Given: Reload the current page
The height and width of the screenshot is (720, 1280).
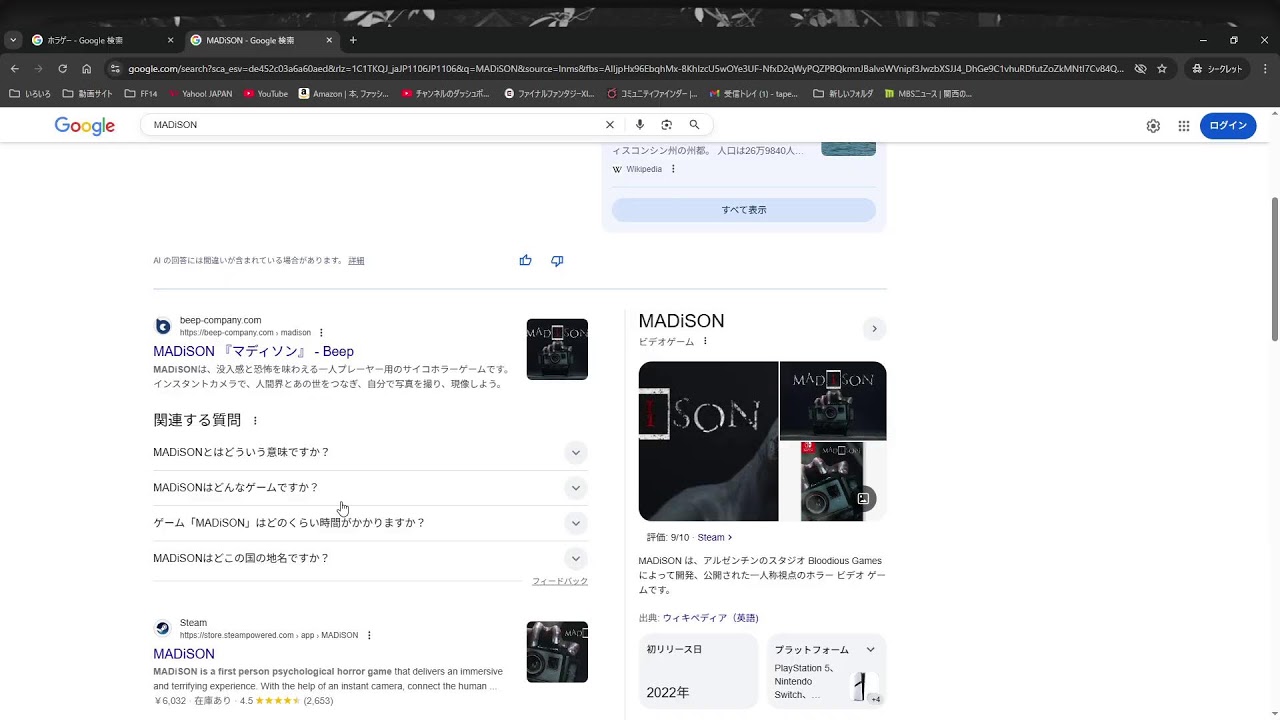Looking at the screenshot, I should [x=62, y=69].
